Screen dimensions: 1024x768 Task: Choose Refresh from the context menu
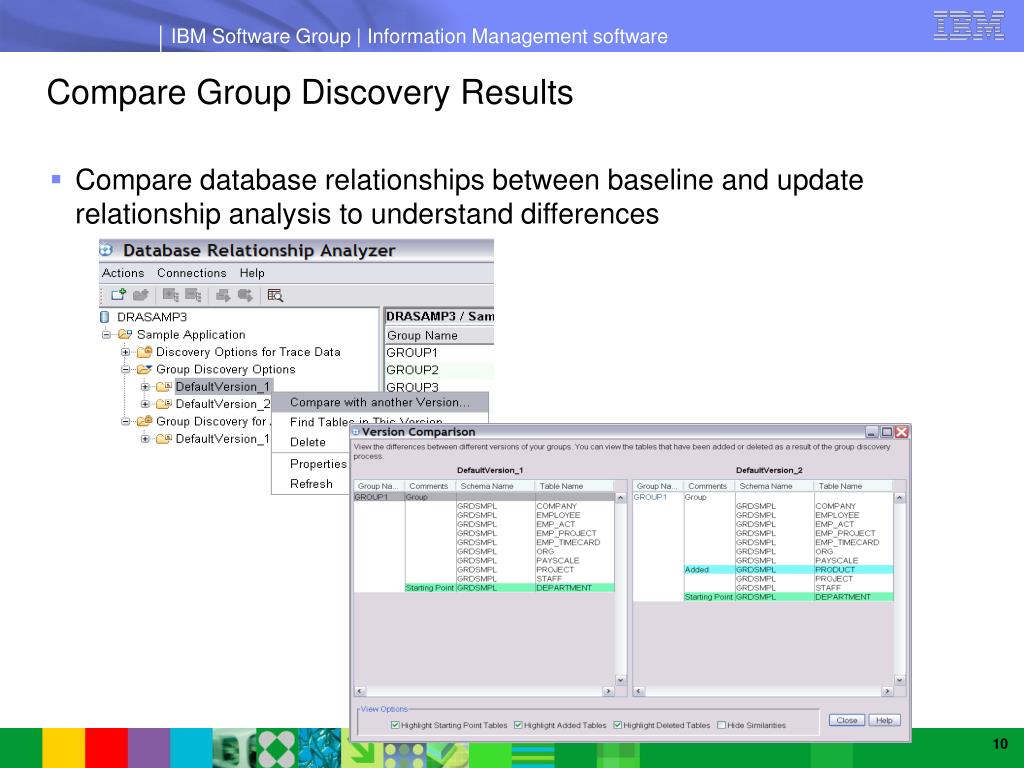pos(312,484)
